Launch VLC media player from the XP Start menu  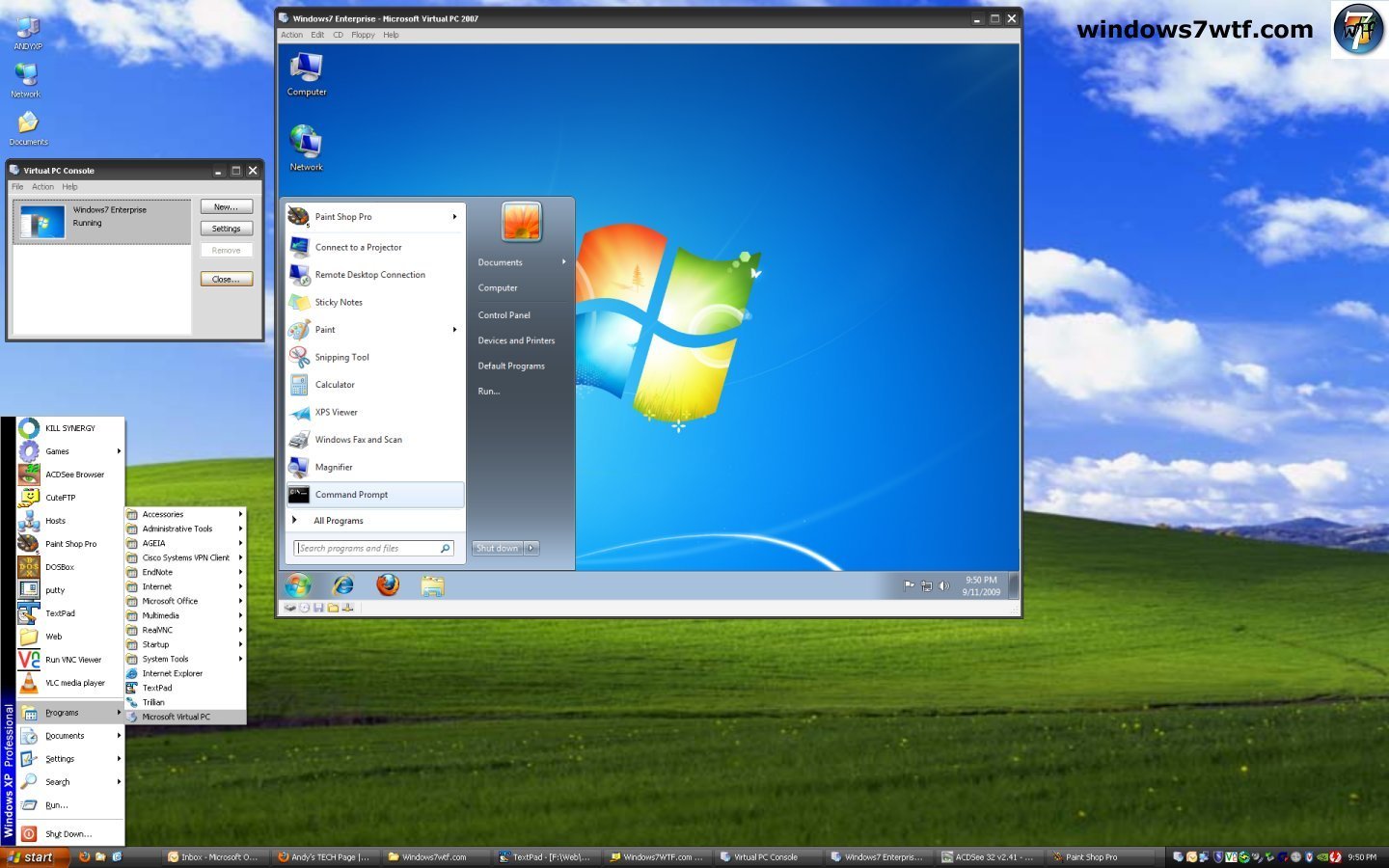coord(69,683)
